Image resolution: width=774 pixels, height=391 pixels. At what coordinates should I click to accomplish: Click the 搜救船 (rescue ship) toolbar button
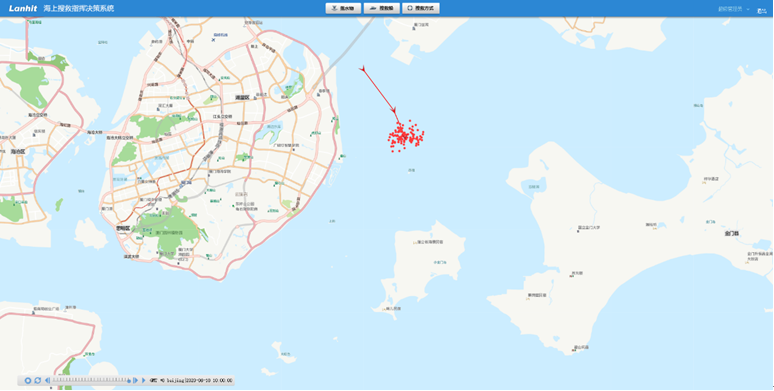(x=382, y=8)
